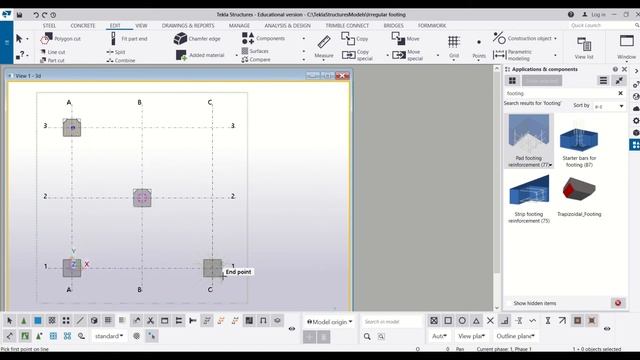Expand Pad footing reinforcement item arrow

(551, 165)
